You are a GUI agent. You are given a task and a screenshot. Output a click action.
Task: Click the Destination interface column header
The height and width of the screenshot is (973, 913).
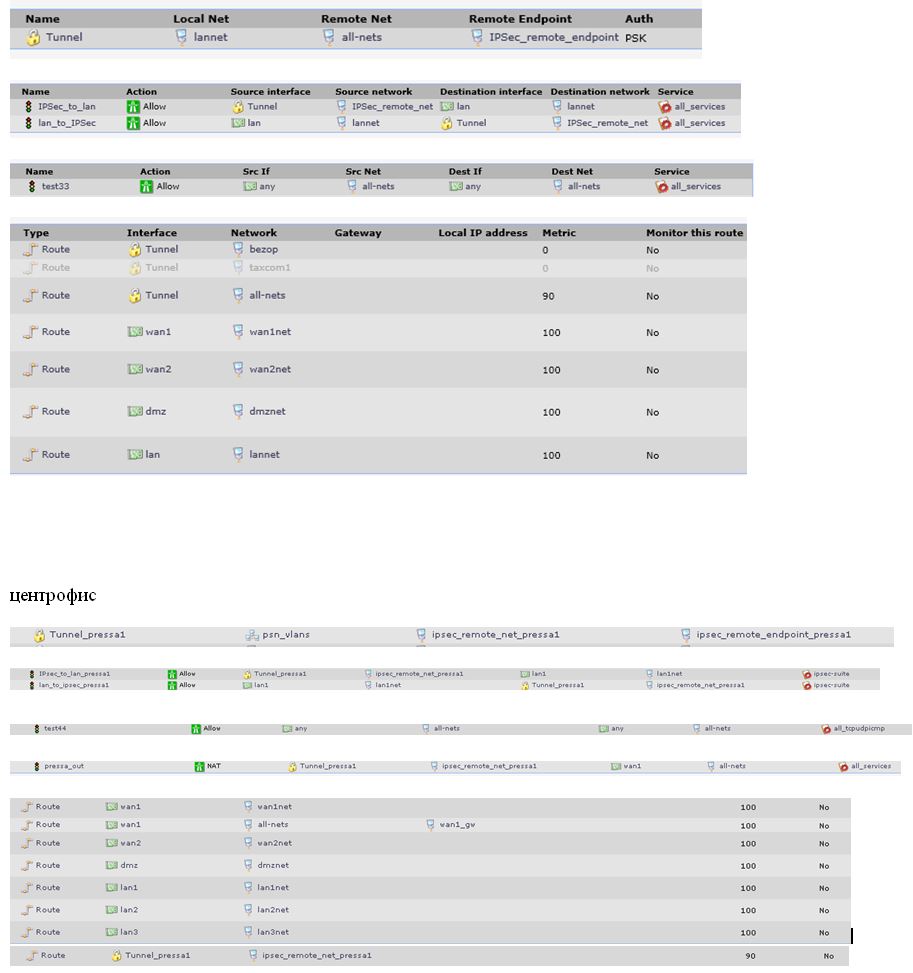pyautogui.click(x=491, y=91)
